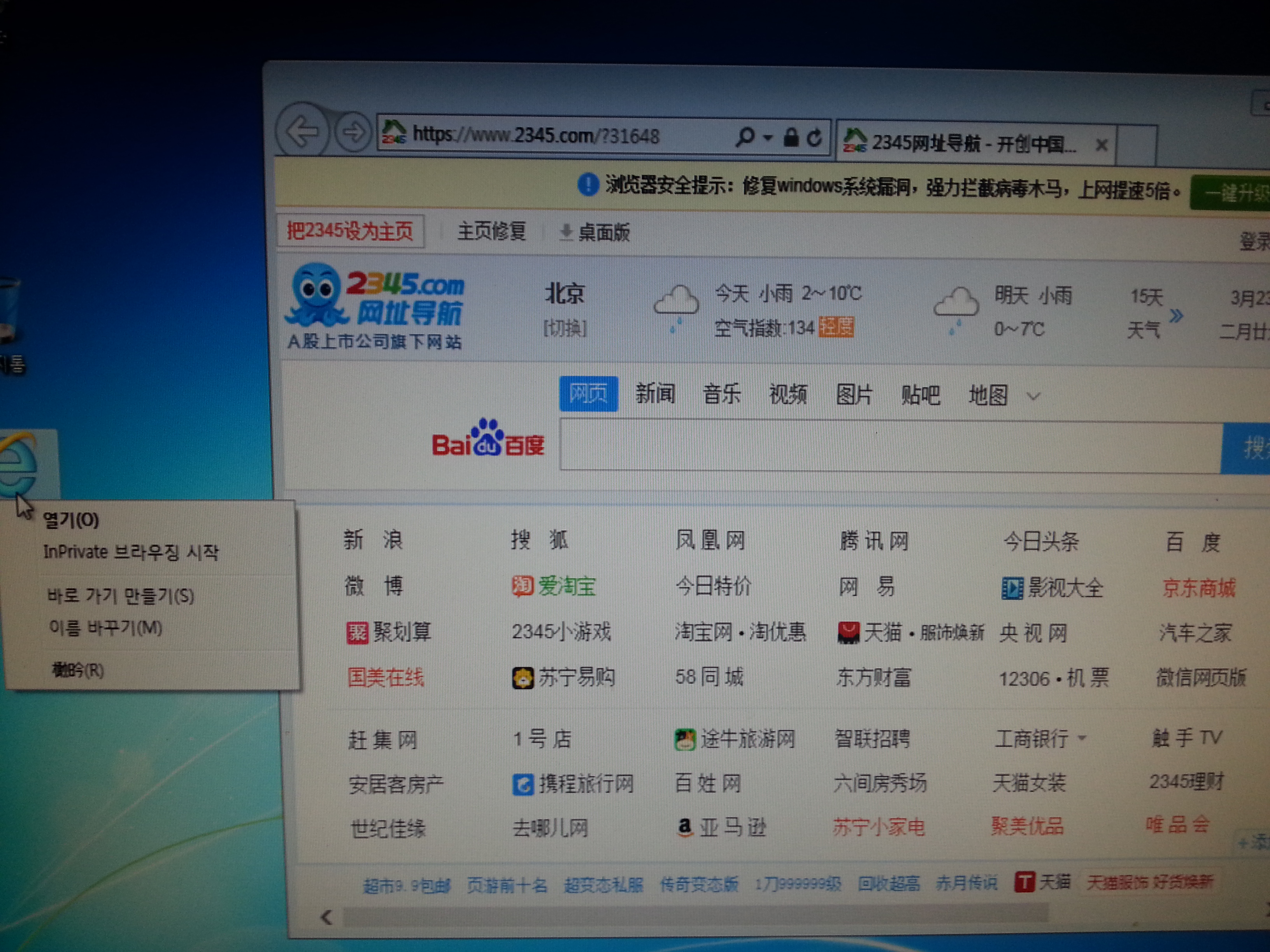The width and height of the screenshot is (1270, 952).
Task: Choose the (R) properties item in context menu
Action: pyautogui.click(x=79, y=670)
